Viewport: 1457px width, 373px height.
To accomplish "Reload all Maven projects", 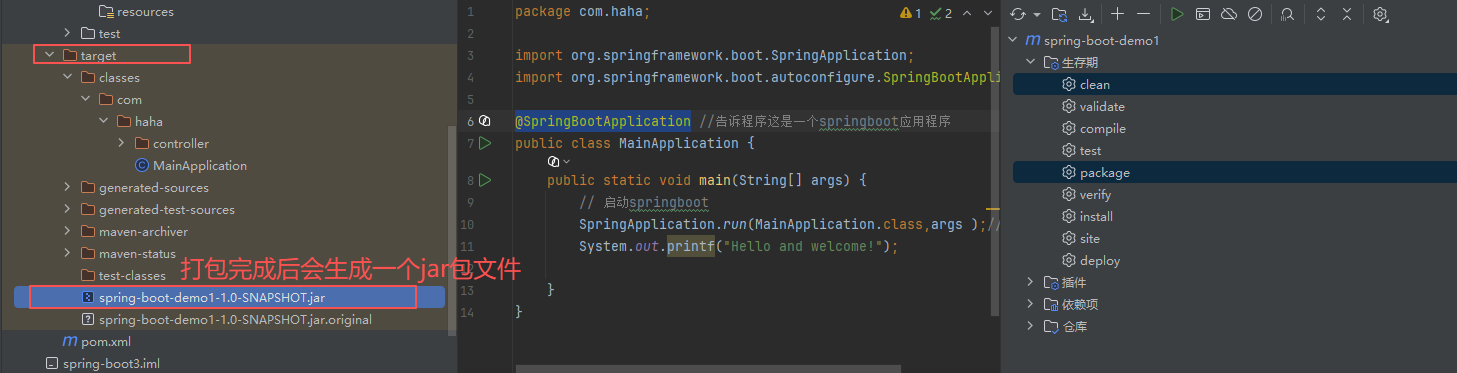I will tap(1019, 14).
